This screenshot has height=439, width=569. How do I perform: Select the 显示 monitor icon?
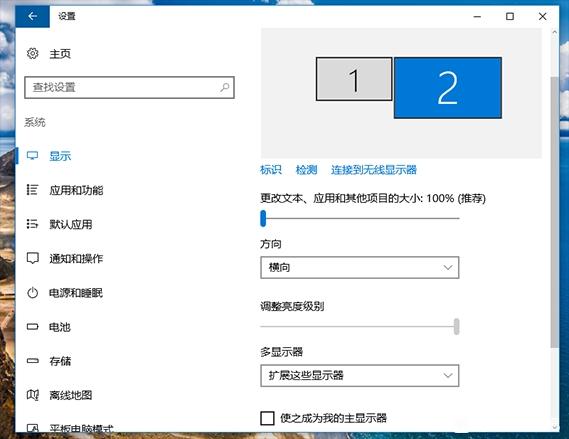[32, 156]
